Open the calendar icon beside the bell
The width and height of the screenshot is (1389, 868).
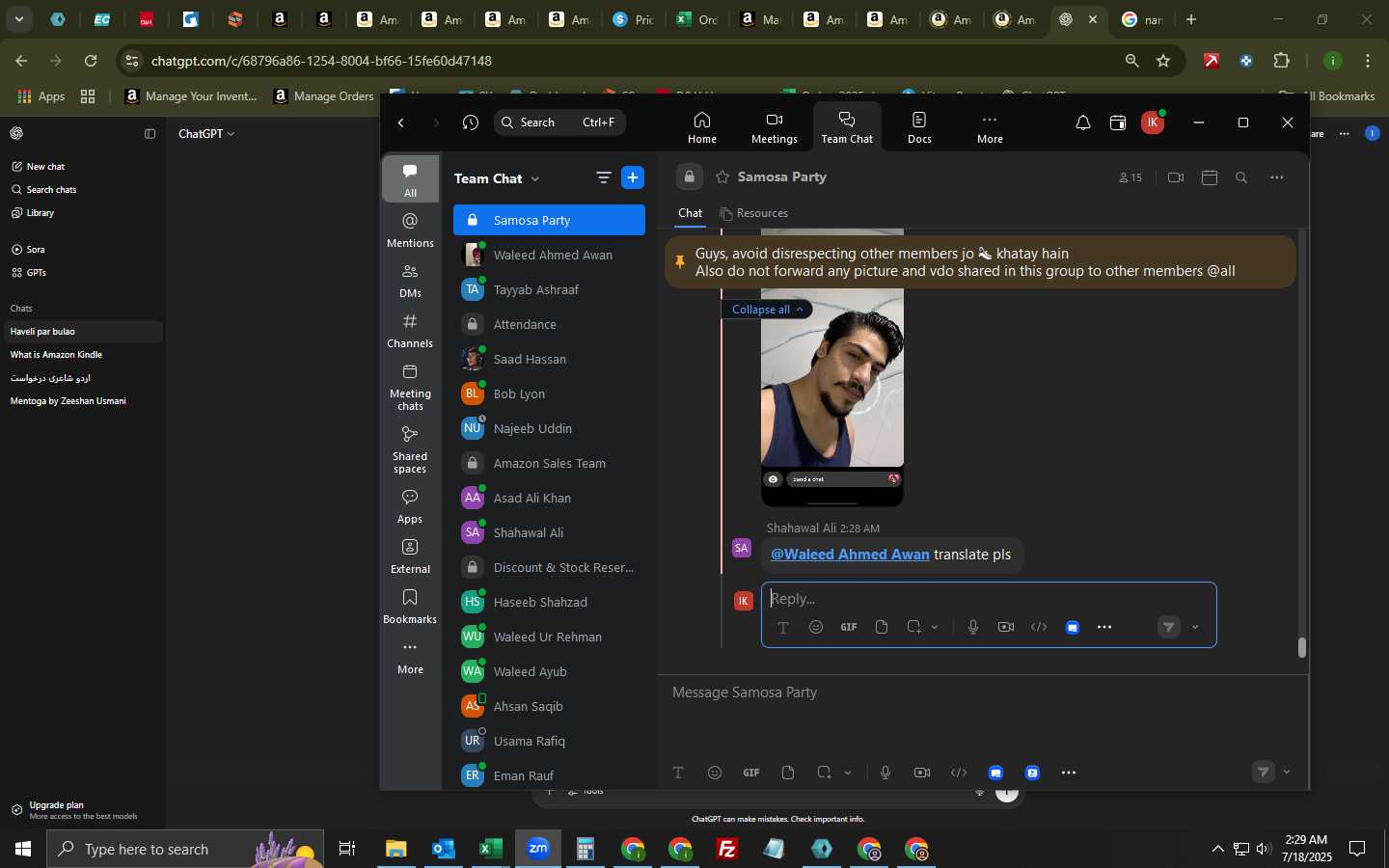pyautogui.click(x=1118, y=122)
